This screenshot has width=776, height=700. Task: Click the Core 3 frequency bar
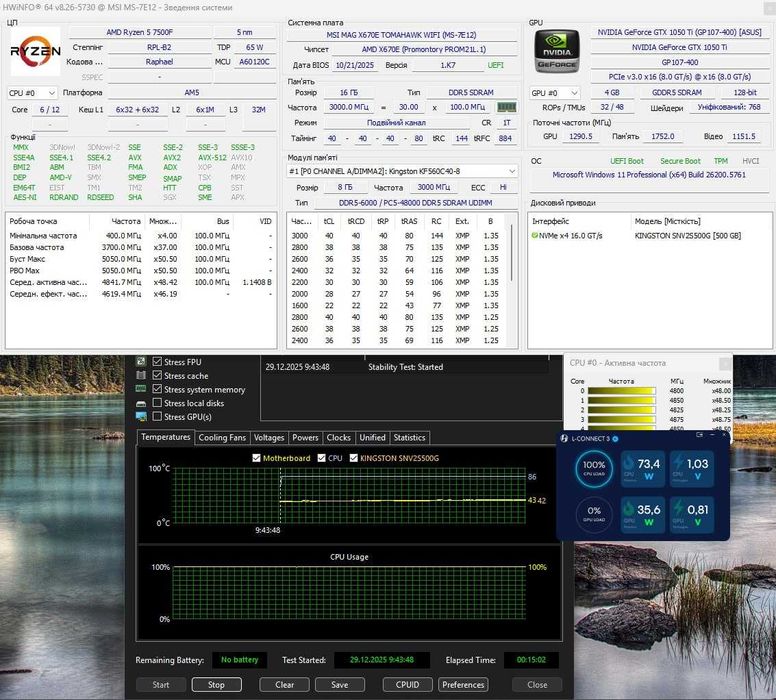pos(622,419)
